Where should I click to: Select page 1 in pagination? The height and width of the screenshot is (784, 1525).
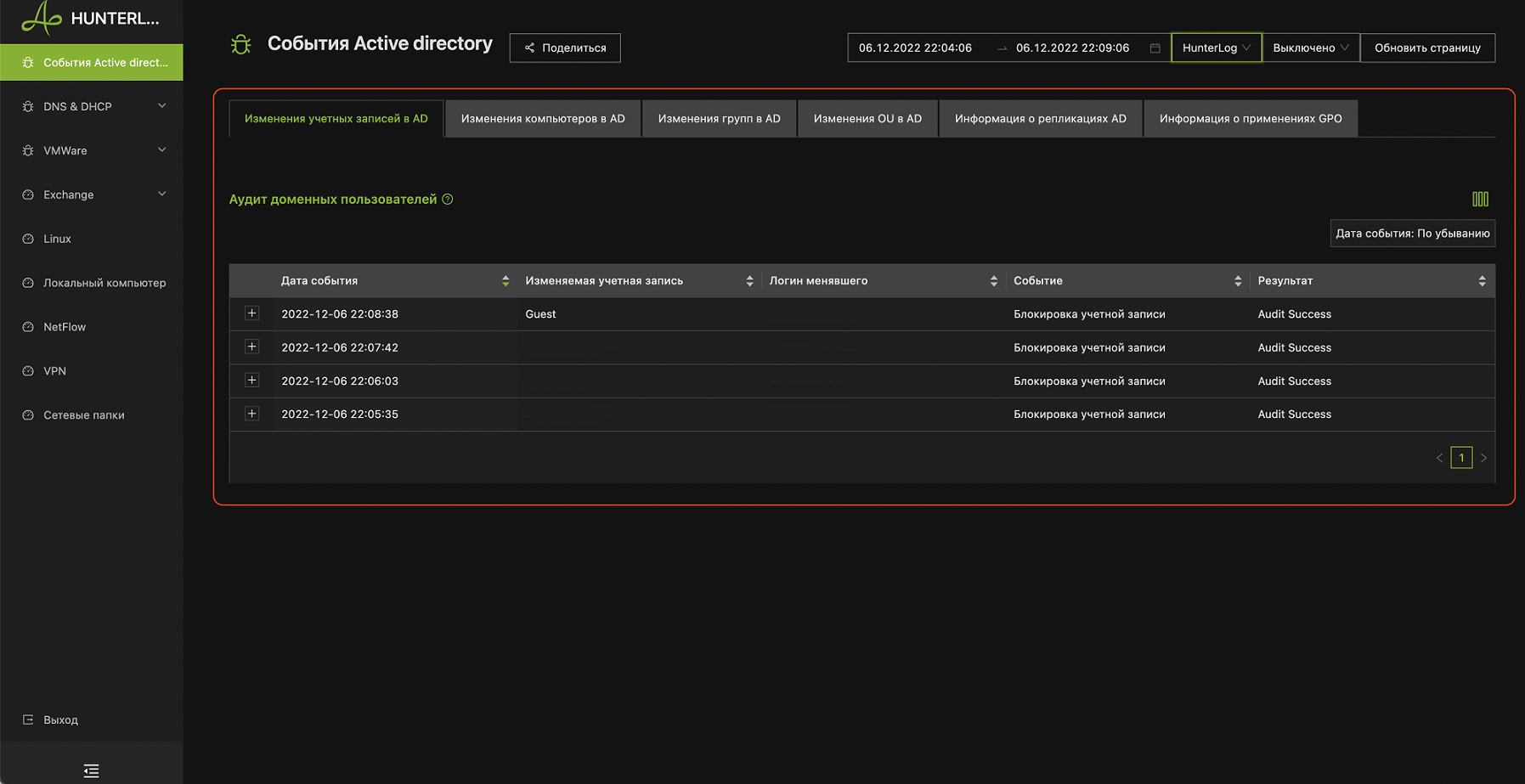tap(1461, 458)
